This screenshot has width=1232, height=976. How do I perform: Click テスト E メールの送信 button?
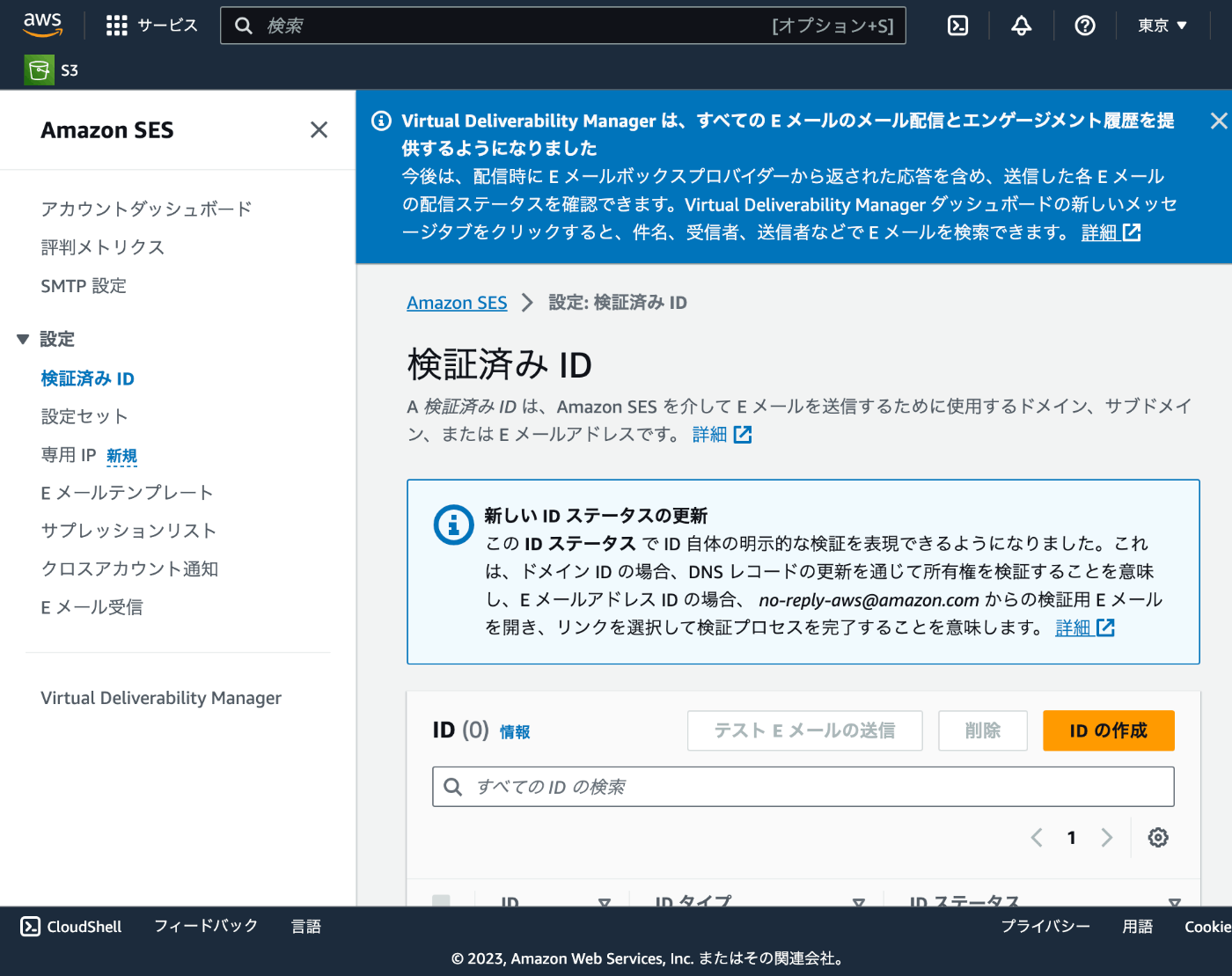click(x=804, y=730)
